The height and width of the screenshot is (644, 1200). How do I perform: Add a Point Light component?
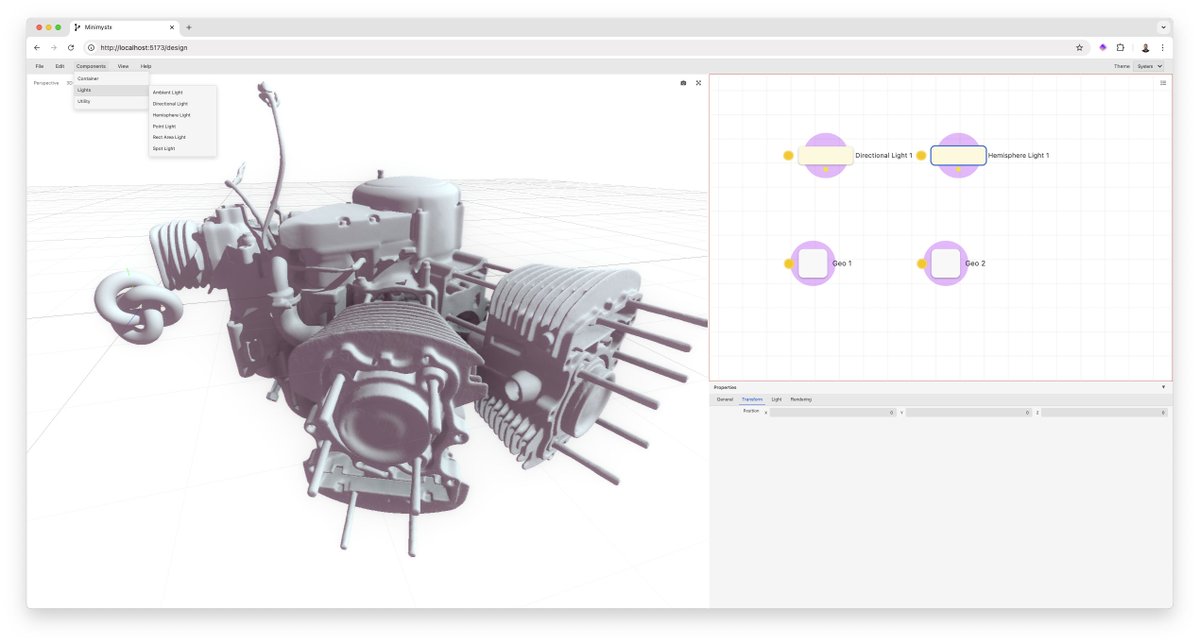coord(182,126)
